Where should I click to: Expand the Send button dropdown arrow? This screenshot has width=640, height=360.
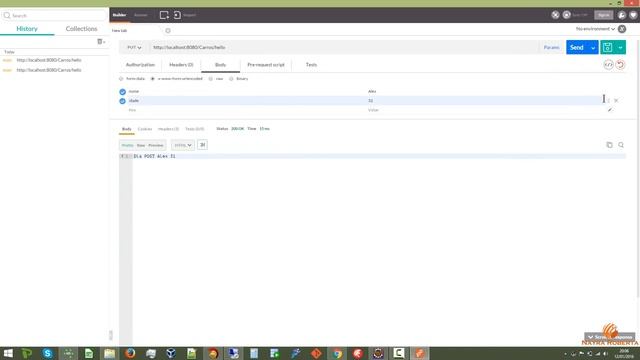[x=593, y=47]
